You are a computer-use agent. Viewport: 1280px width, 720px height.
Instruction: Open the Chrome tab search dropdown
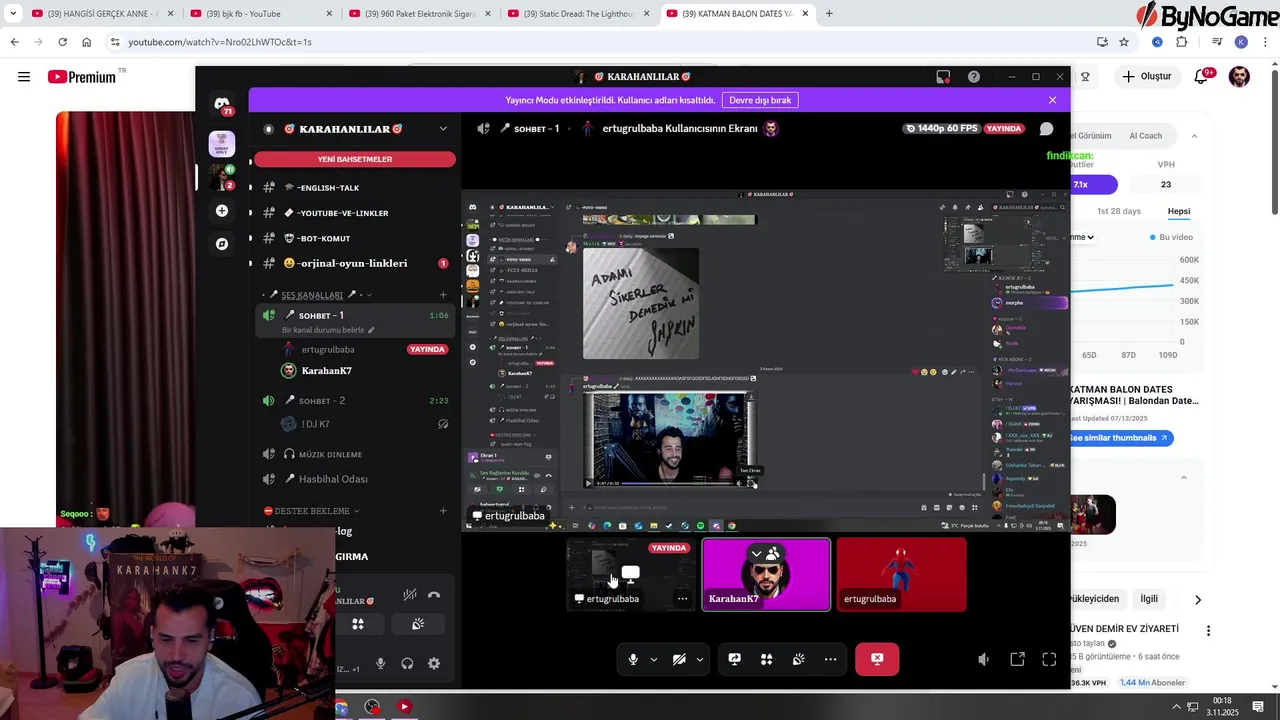click(x=13, y=13)
